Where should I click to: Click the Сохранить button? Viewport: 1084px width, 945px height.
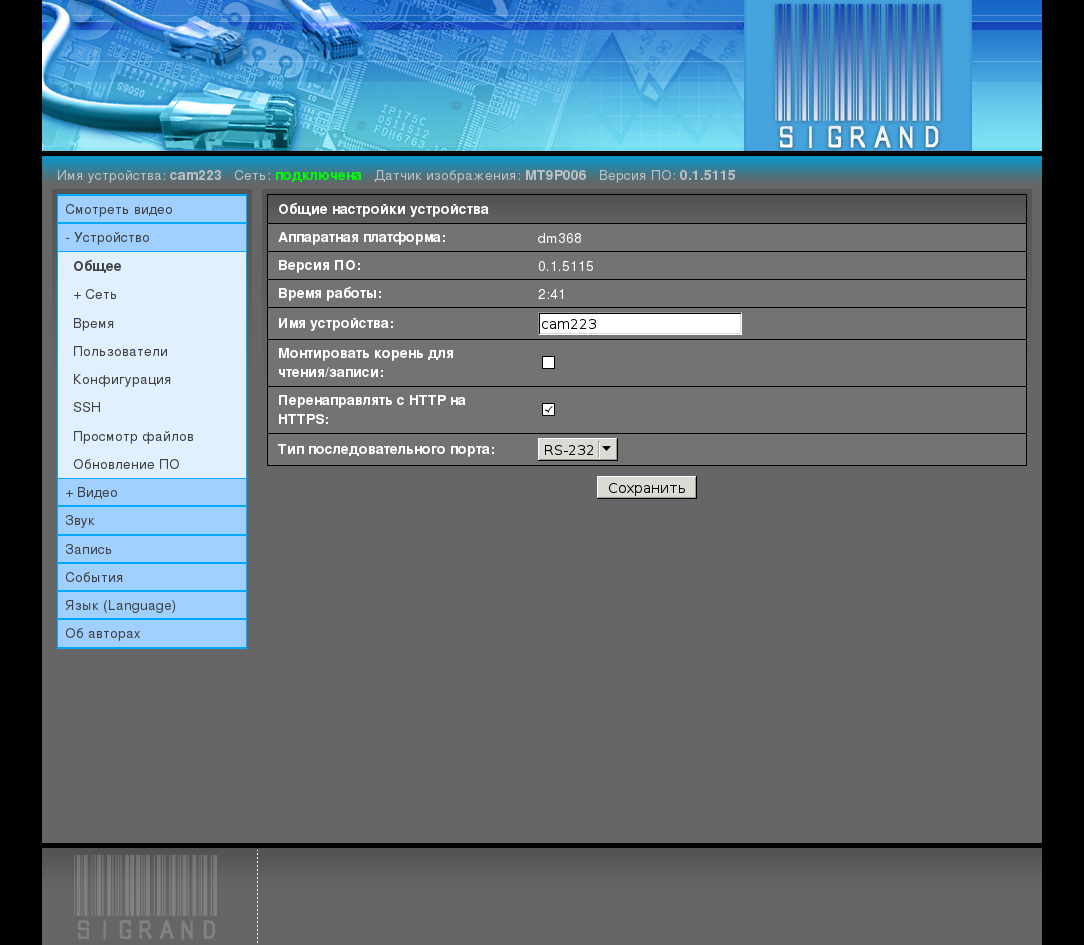pyautogui.click(x=646, y=487)
